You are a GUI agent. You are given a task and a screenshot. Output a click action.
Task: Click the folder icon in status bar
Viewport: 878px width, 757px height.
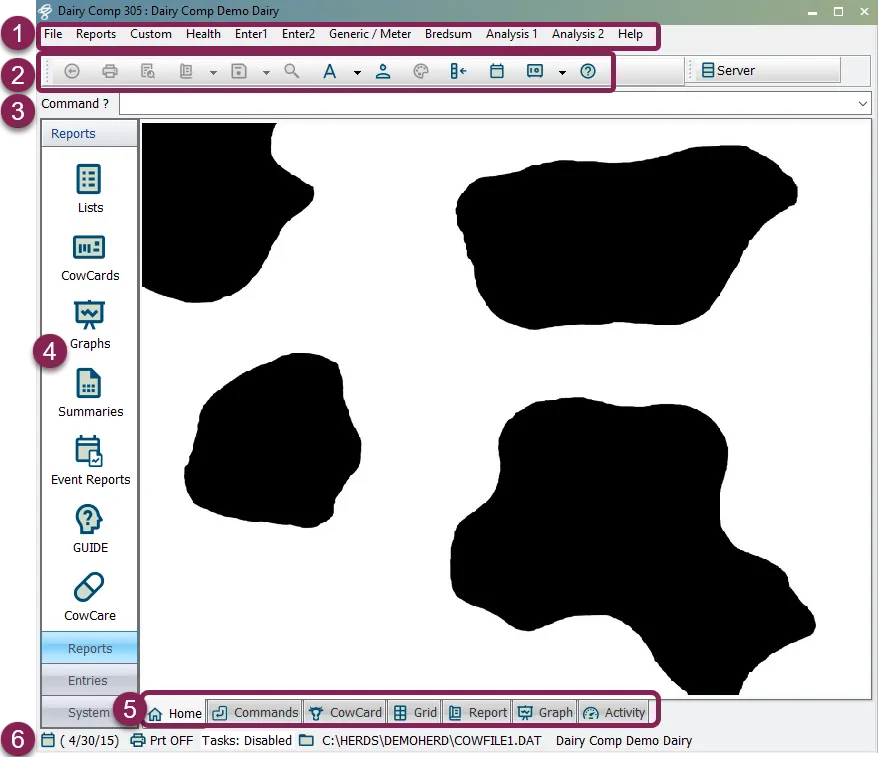[306, 740]
